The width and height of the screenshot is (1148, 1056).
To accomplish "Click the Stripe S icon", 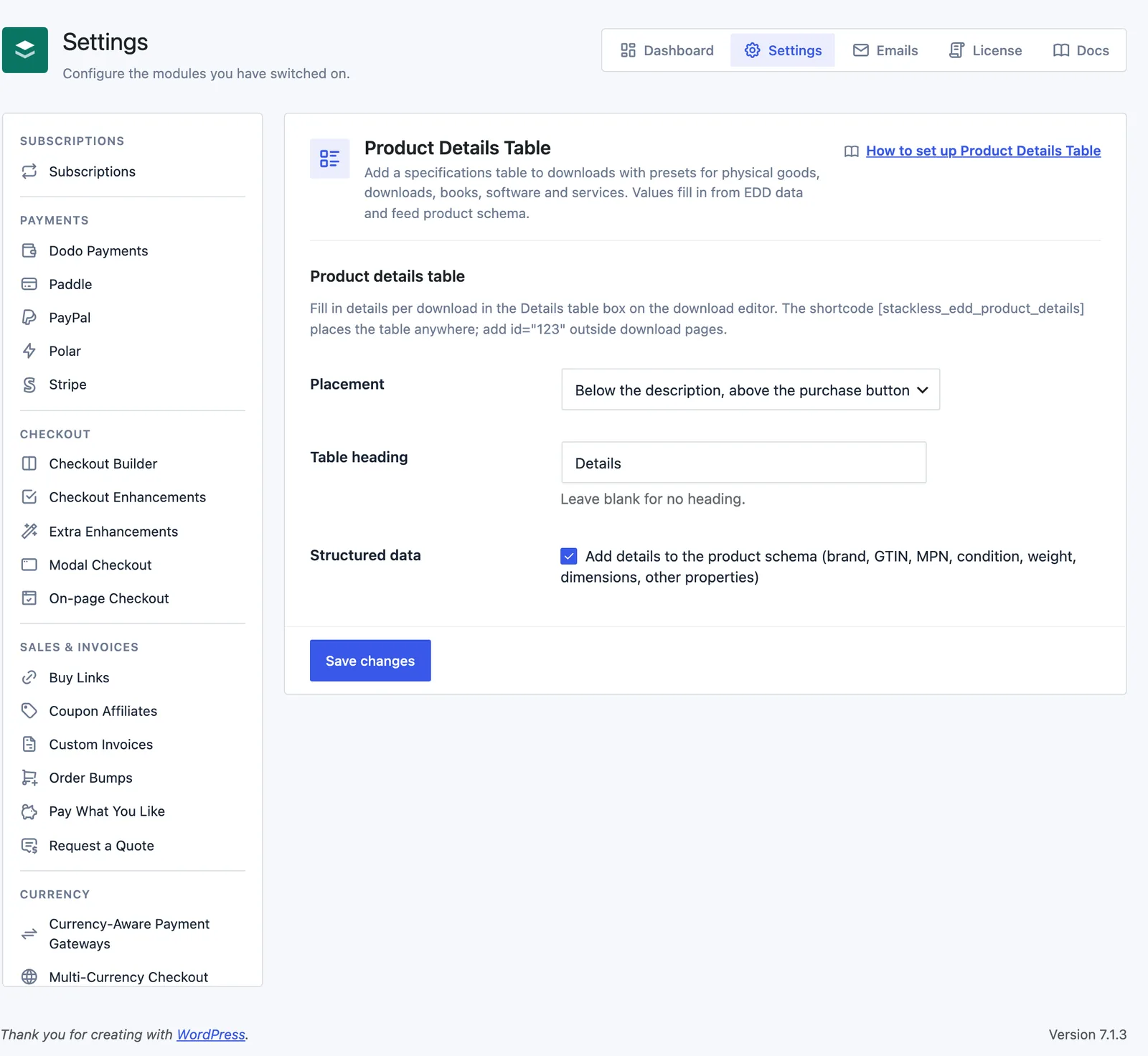I will (x=29, y=385).
